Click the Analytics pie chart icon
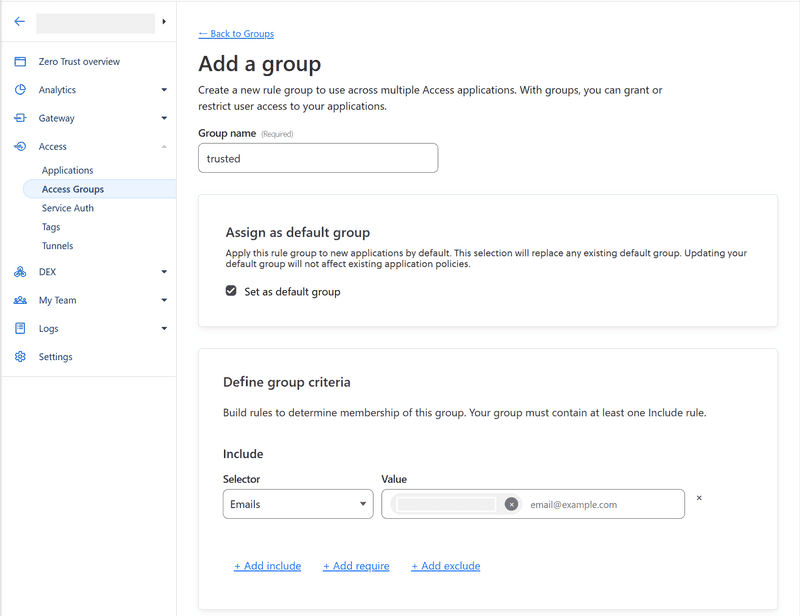The image size is (800, 616). click(20, 90)
